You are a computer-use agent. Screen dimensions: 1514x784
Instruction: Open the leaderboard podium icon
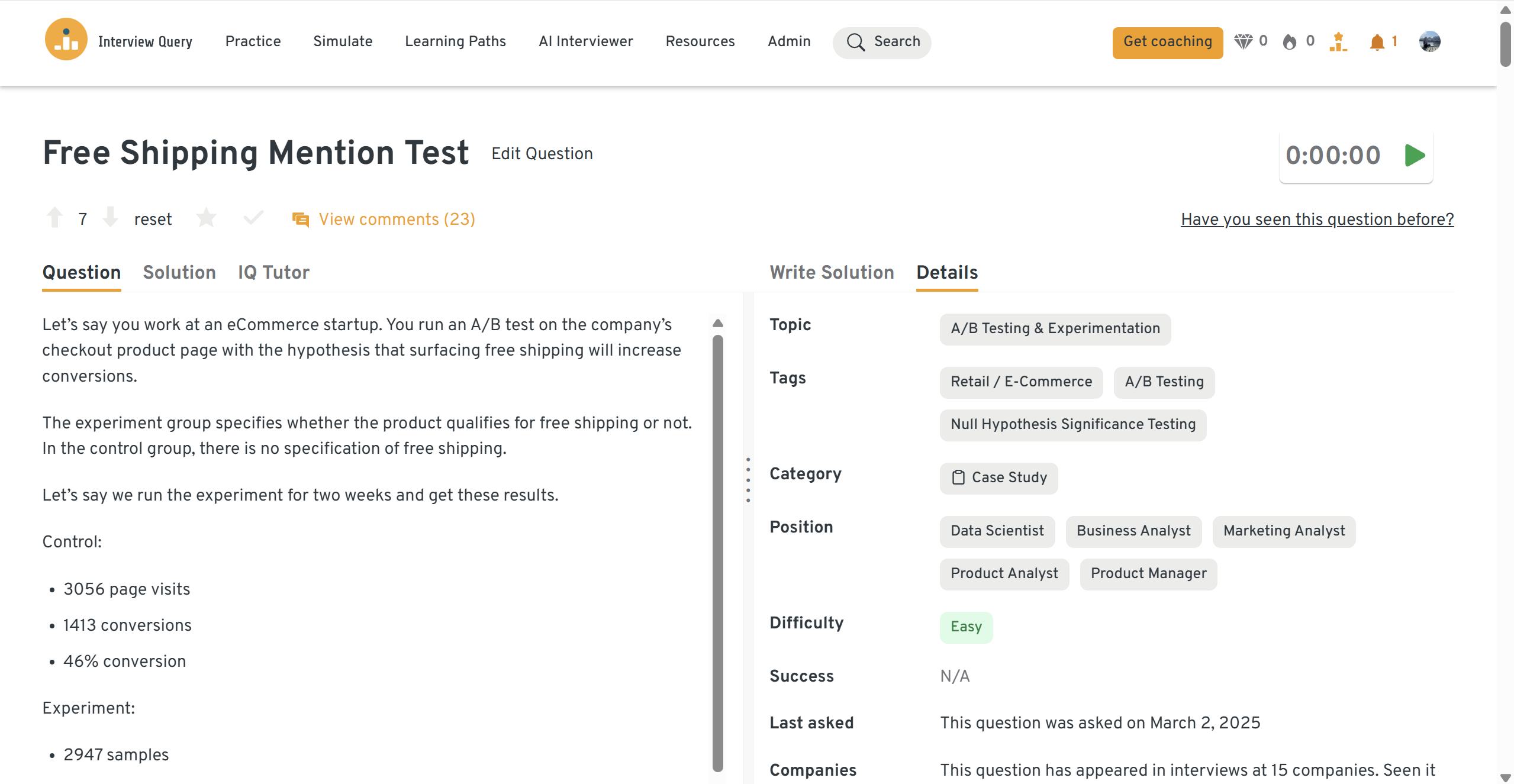pyautogui.click(x=1338, y=41)
